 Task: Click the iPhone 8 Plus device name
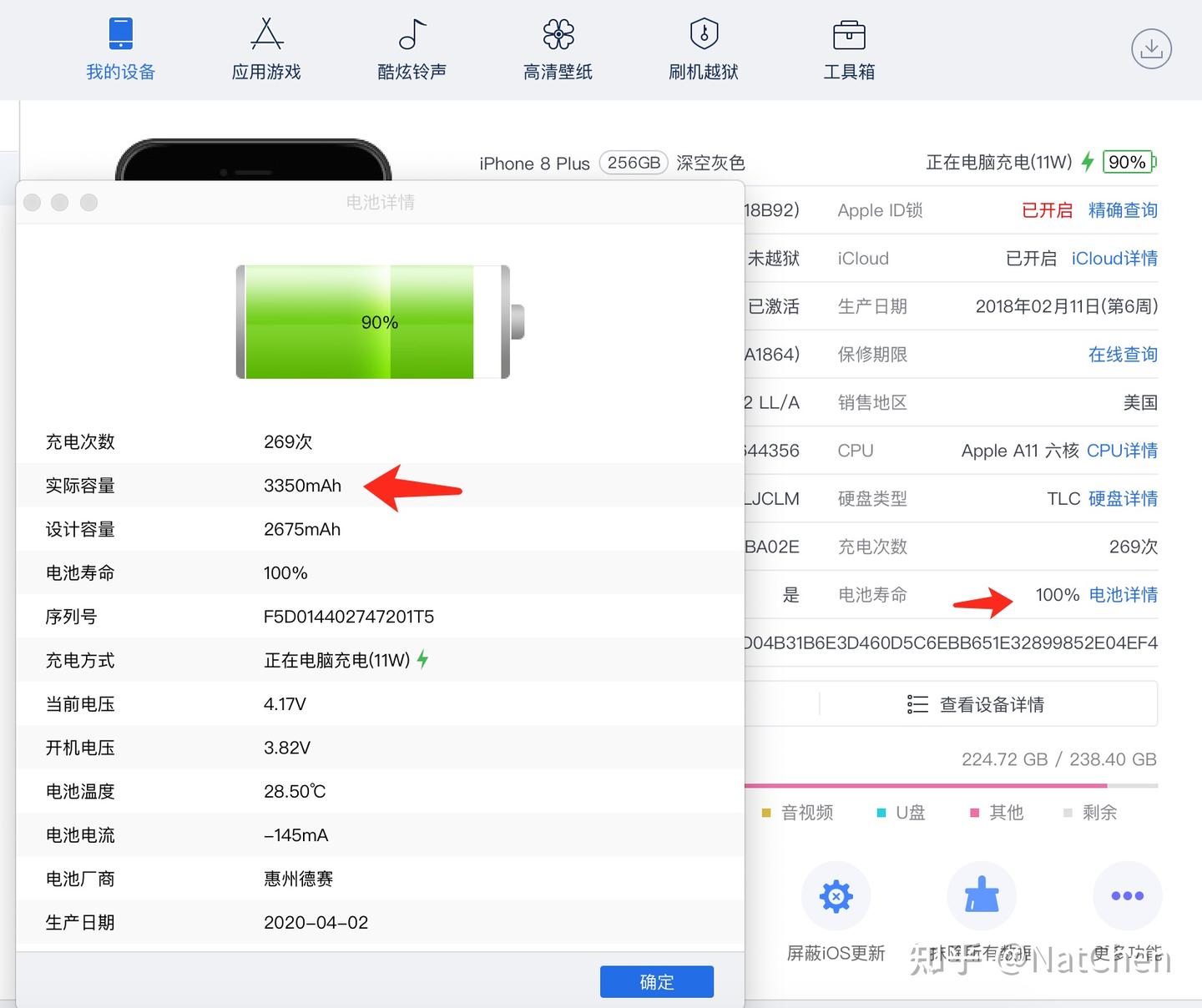coord(534,164)
